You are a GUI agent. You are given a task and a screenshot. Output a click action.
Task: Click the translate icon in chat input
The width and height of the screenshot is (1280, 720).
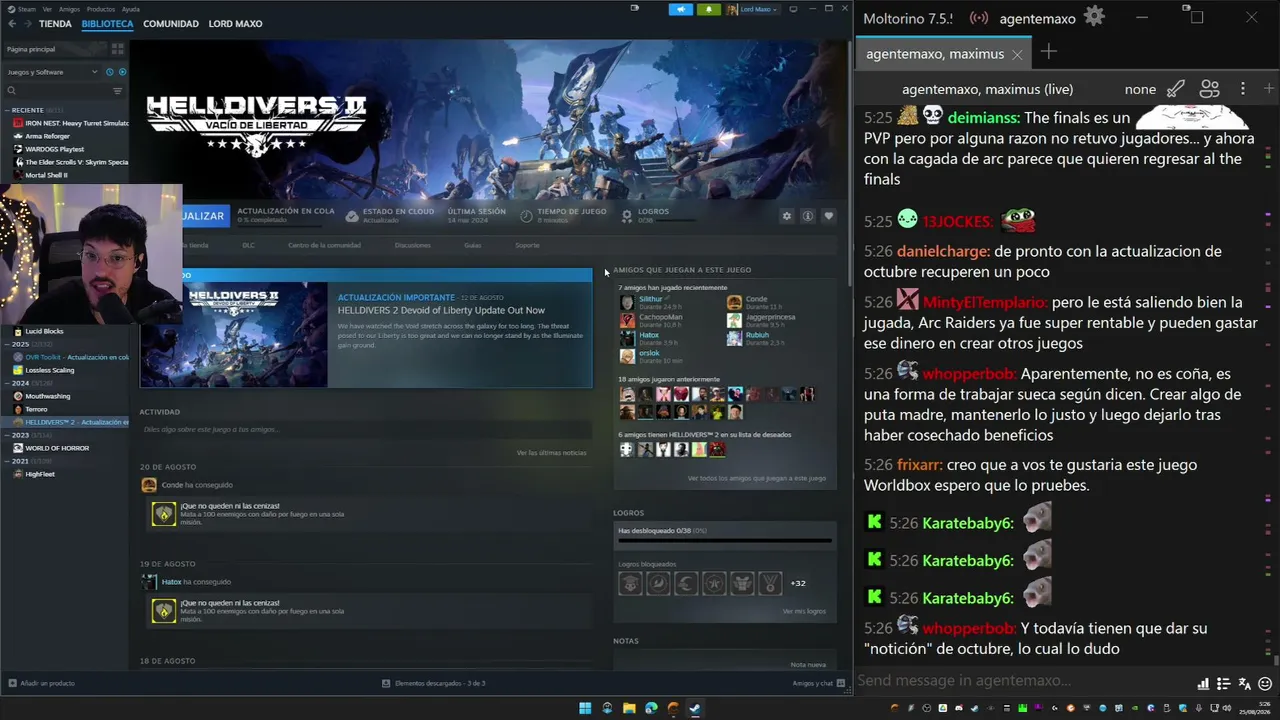[1244, 684]
